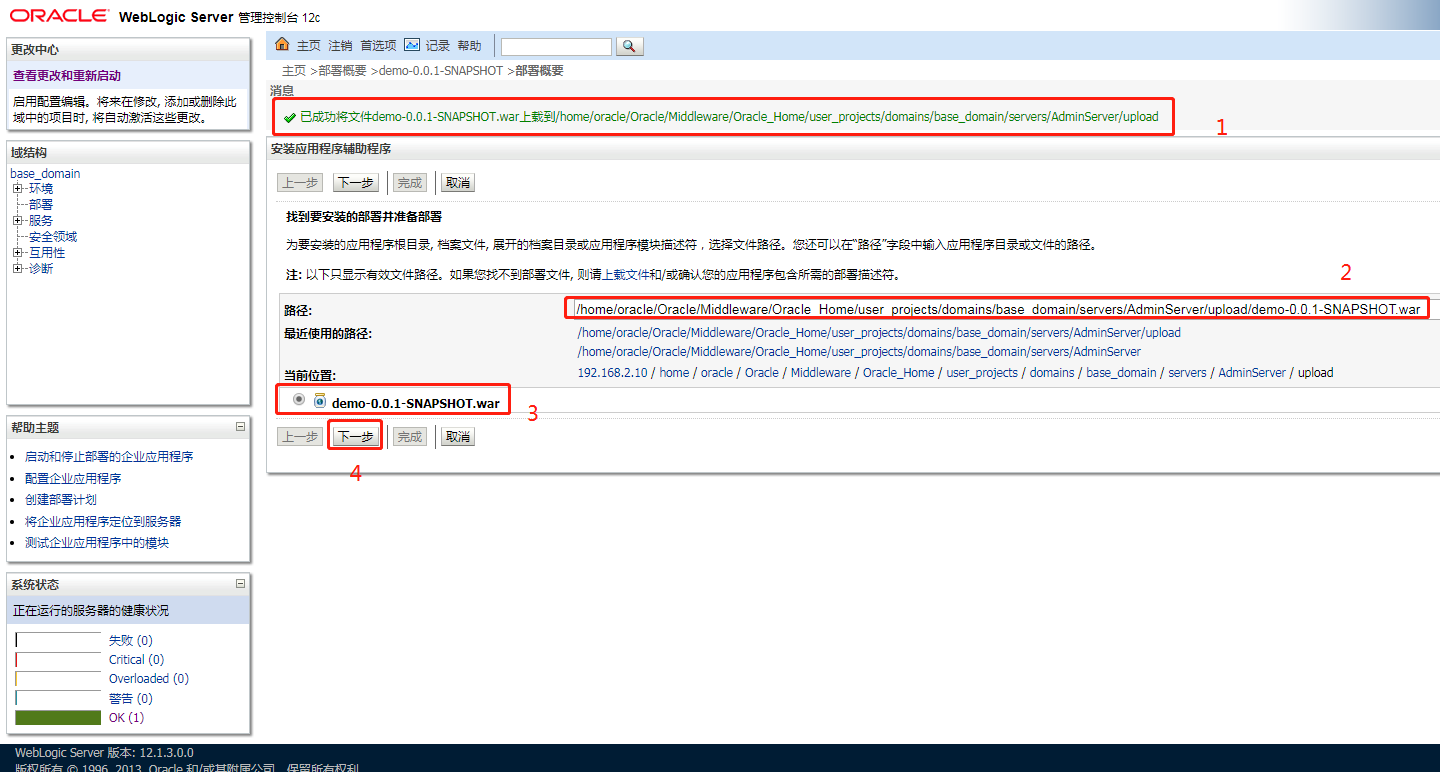Open 服务 in the domain tree

[41, 221]
